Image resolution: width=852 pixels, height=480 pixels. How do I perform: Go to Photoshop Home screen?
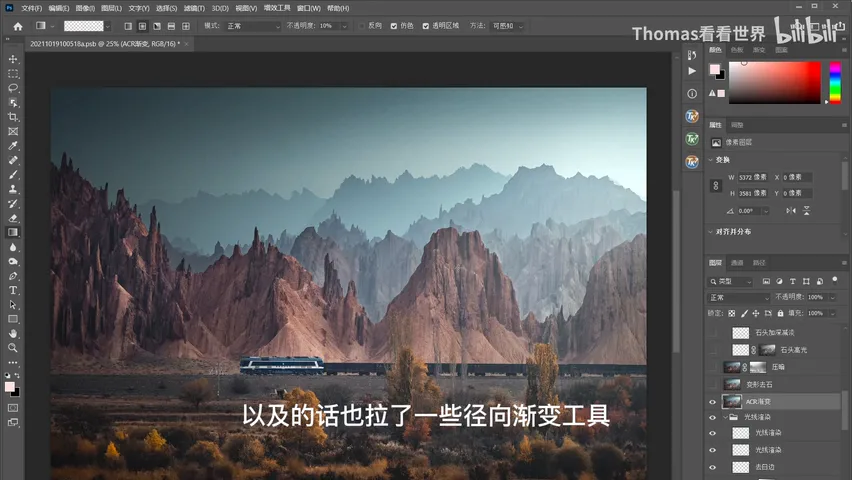pos(18,26)
